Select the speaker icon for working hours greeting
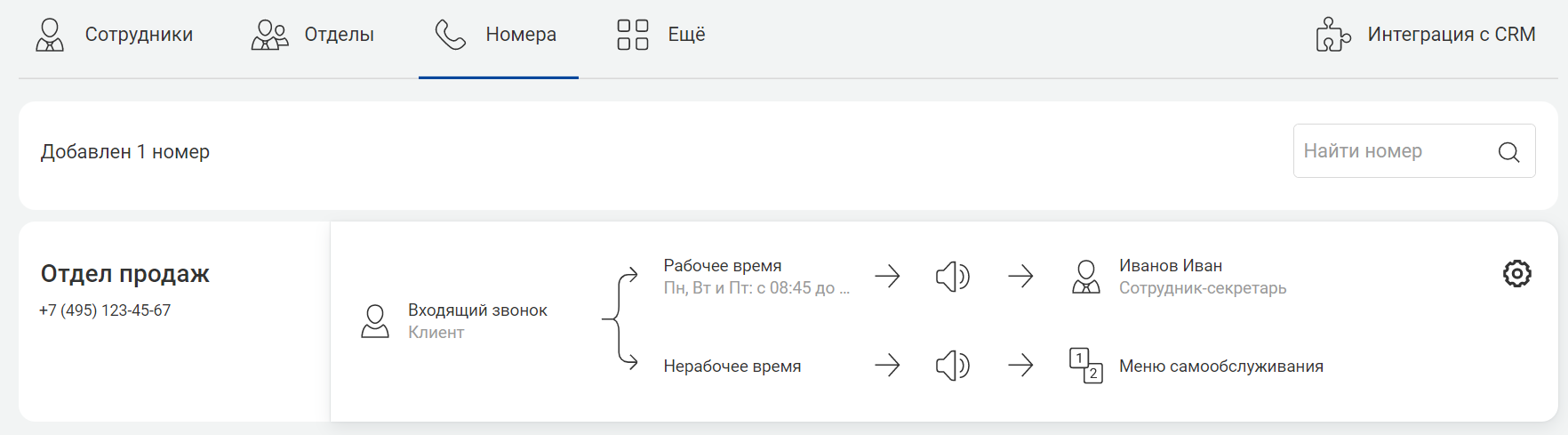This screenshot has width=1568, height=435. point(952,277)
